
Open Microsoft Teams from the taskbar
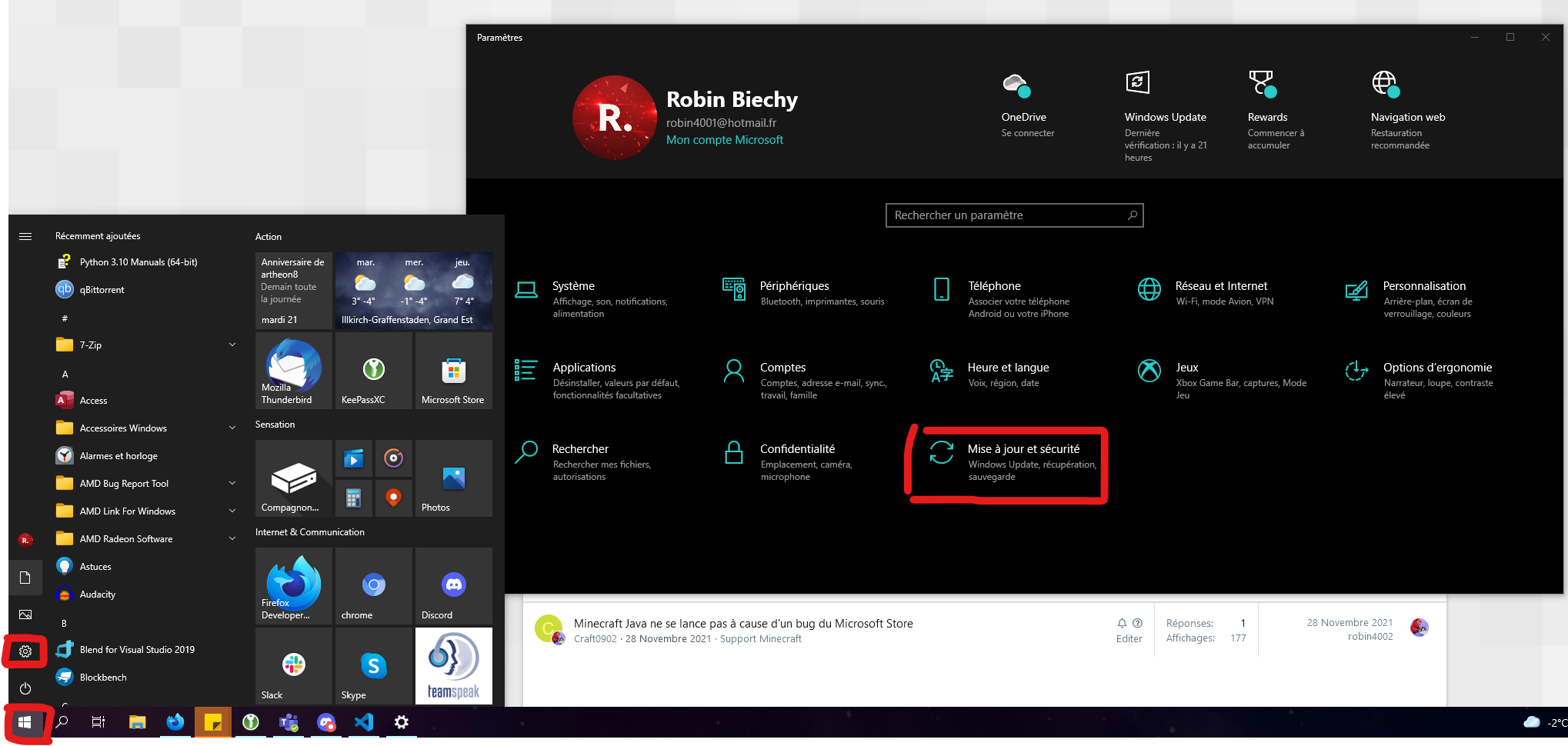pyautogui.click(x=289, y=722)
